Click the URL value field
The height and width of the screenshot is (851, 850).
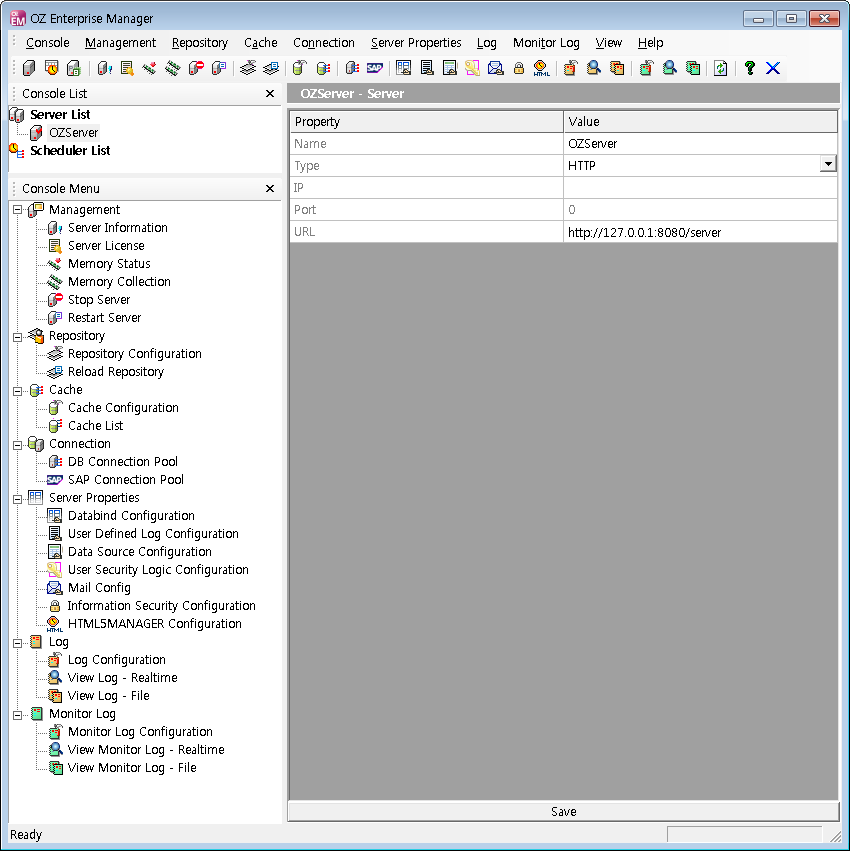click(700, 232)
